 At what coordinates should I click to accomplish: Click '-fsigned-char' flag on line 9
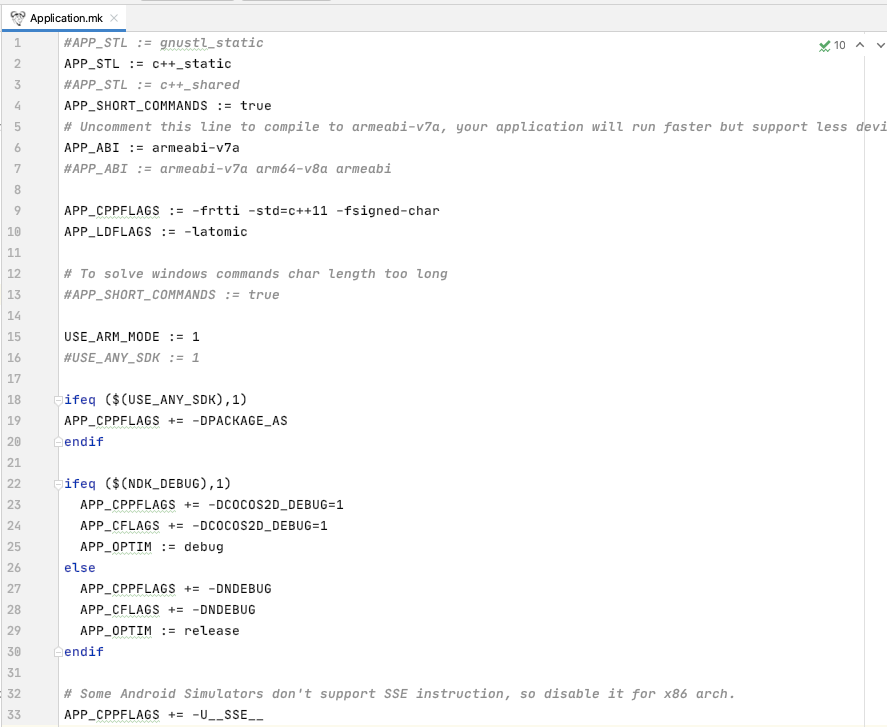[x=387, y=211]
